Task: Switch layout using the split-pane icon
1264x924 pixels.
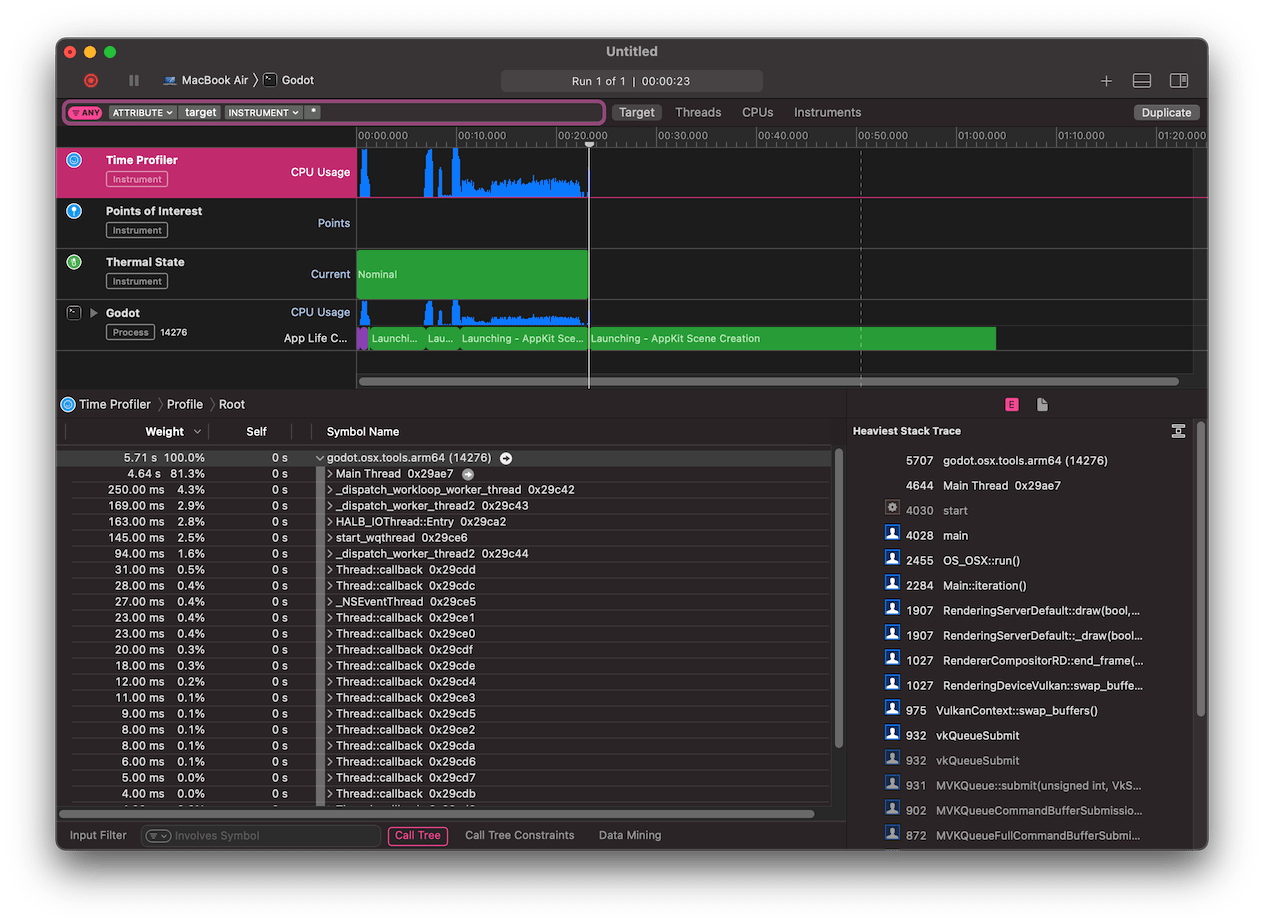Action: (1178, 81)
